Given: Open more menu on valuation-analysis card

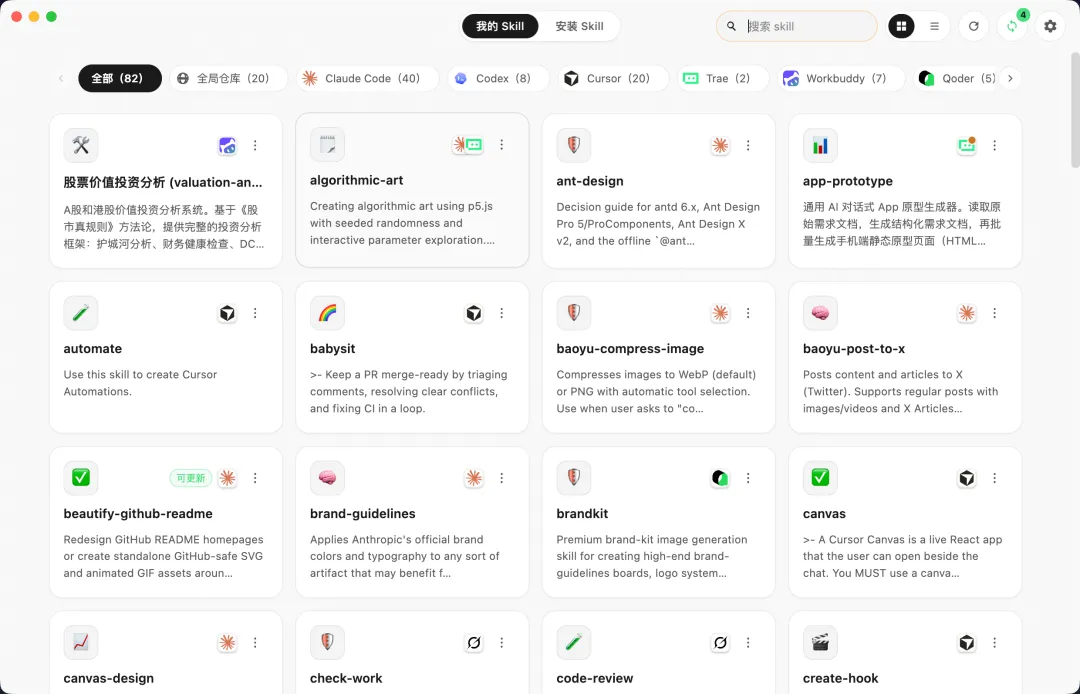Looking at the screenshot, I should tap(255, 145).
